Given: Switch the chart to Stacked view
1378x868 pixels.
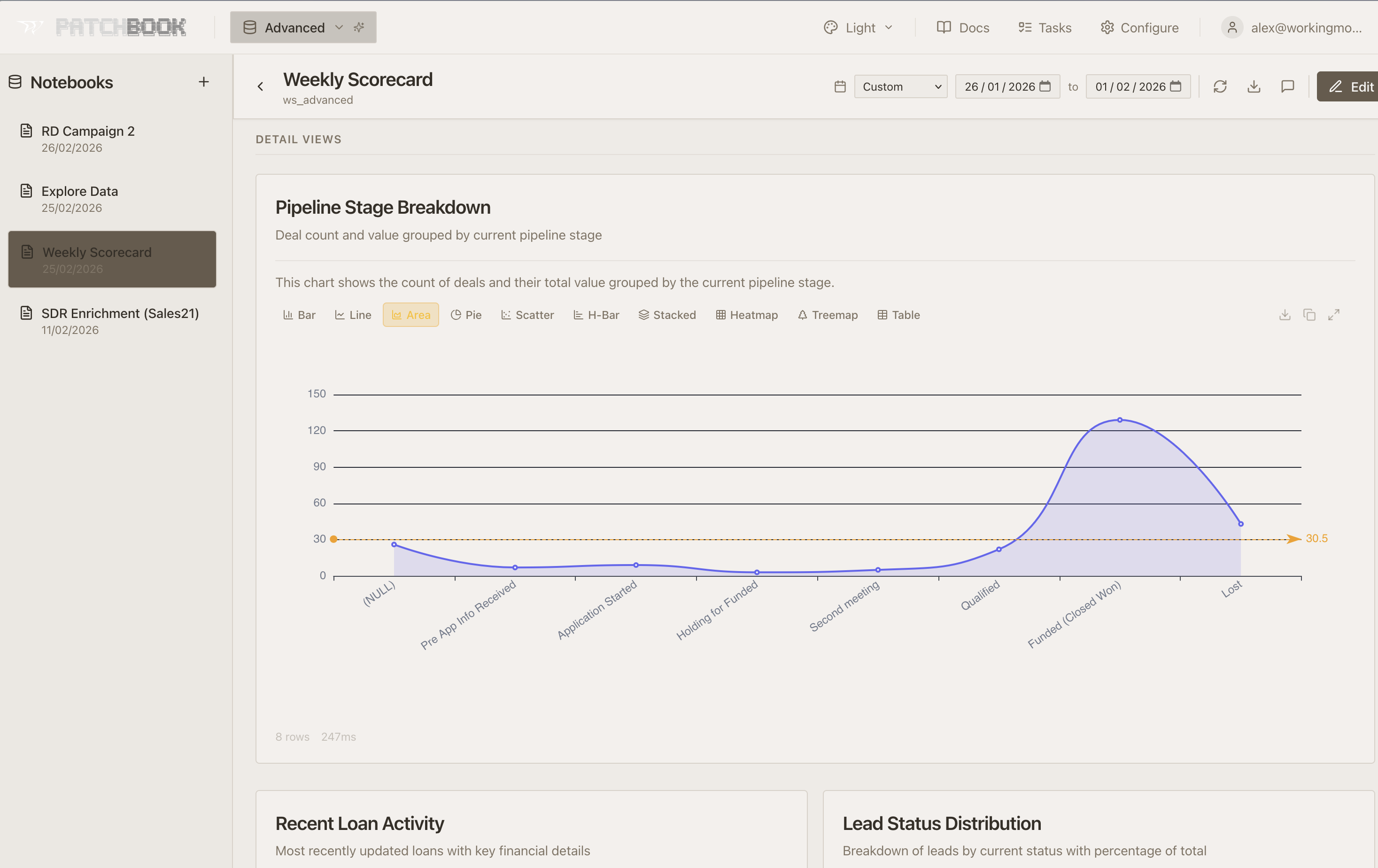Looking at the screenshot, I should pos(667,314).
